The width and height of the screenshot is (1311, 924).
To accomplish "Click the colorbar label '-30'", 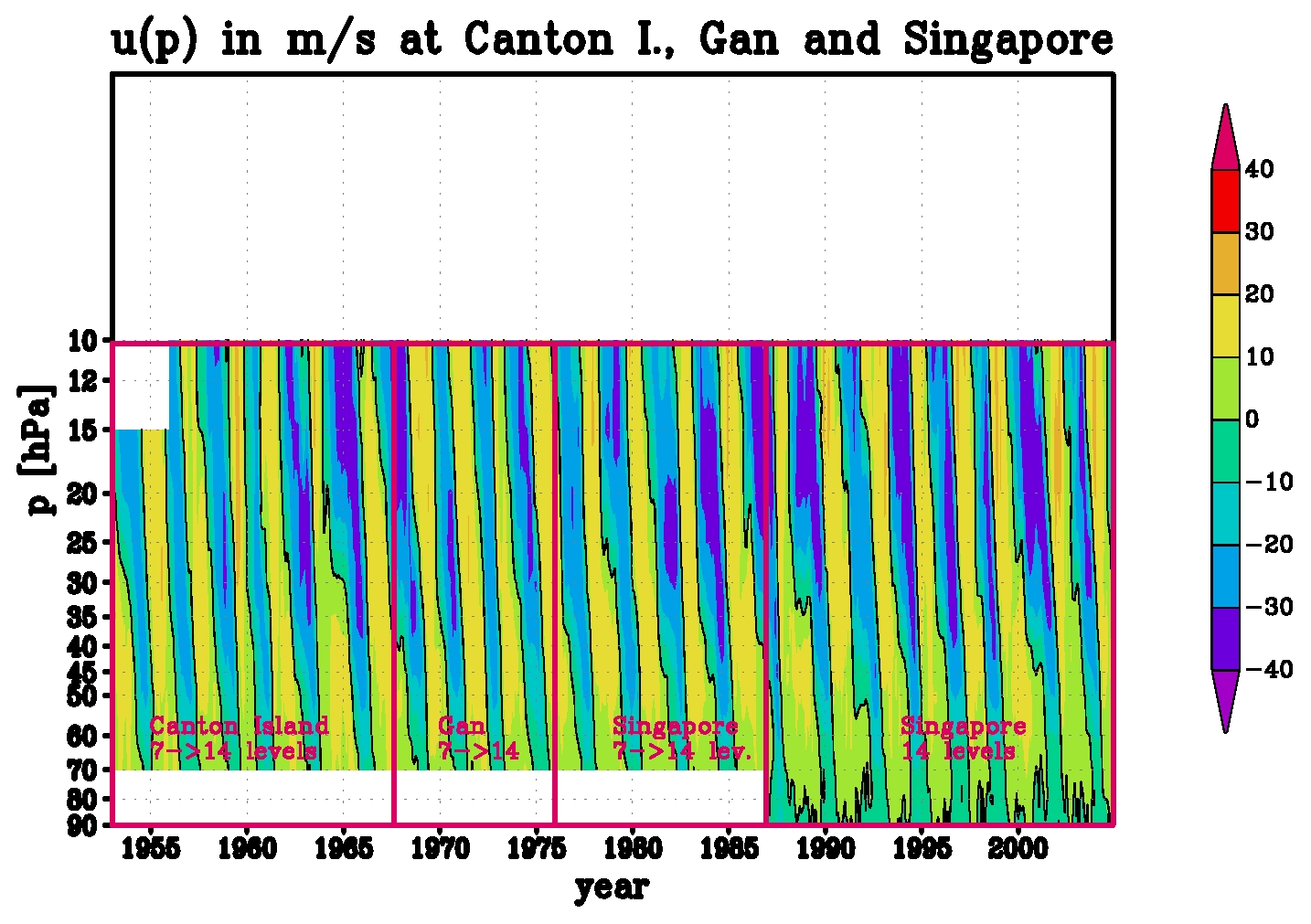I will click(x=1269, y=606).
